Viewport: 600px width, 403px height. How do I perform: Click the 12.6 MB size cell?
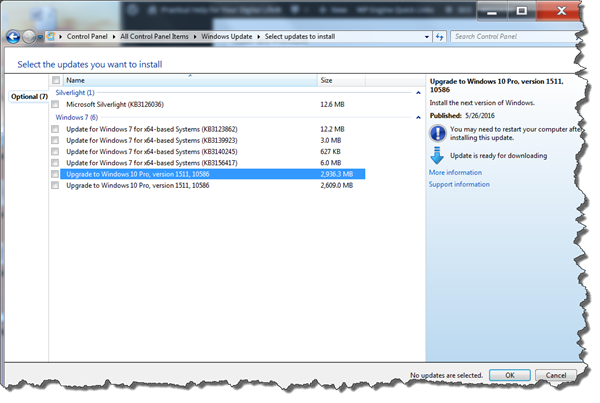click(x=332, y=104)
